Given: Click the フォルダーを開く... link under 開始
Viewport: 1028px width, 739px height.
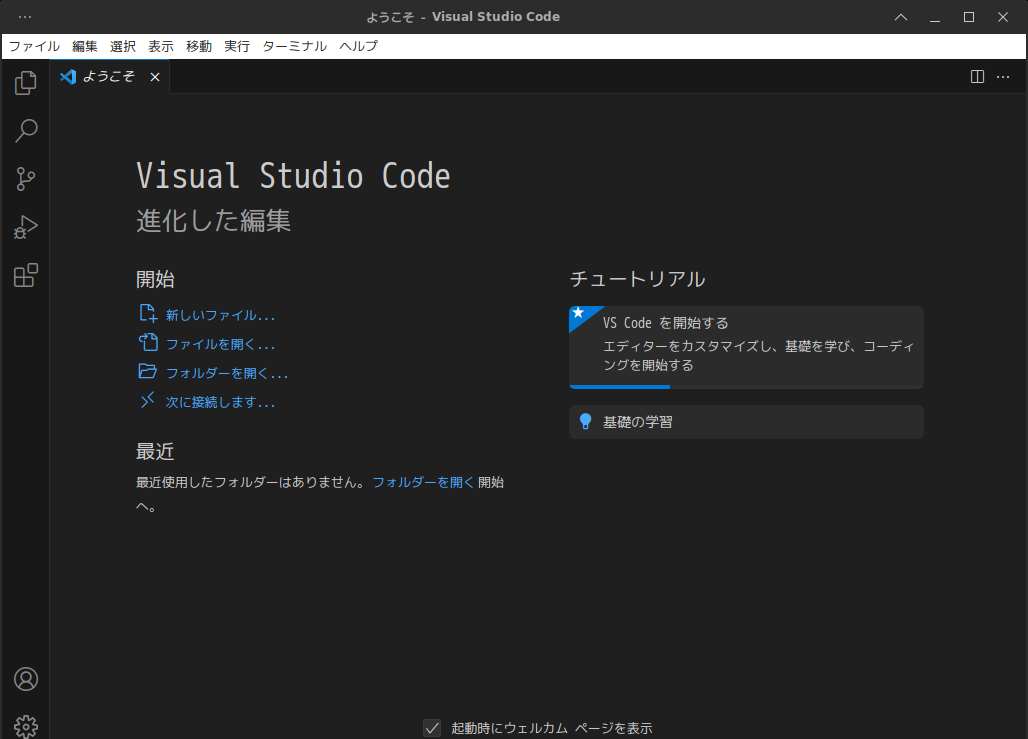Looking at the screenshot, I should 227,373.
